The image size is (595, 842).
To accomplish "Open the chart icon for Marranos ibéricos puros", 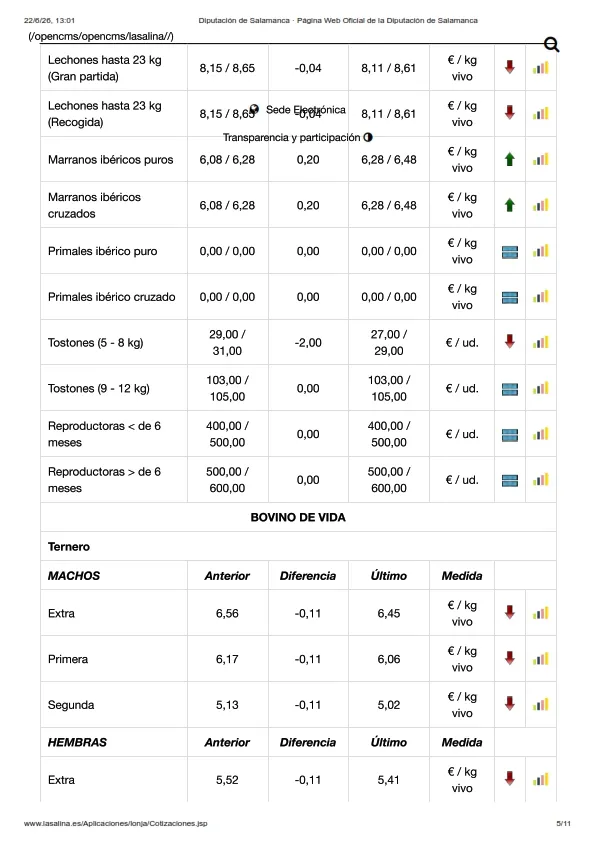I will [541, 159].
